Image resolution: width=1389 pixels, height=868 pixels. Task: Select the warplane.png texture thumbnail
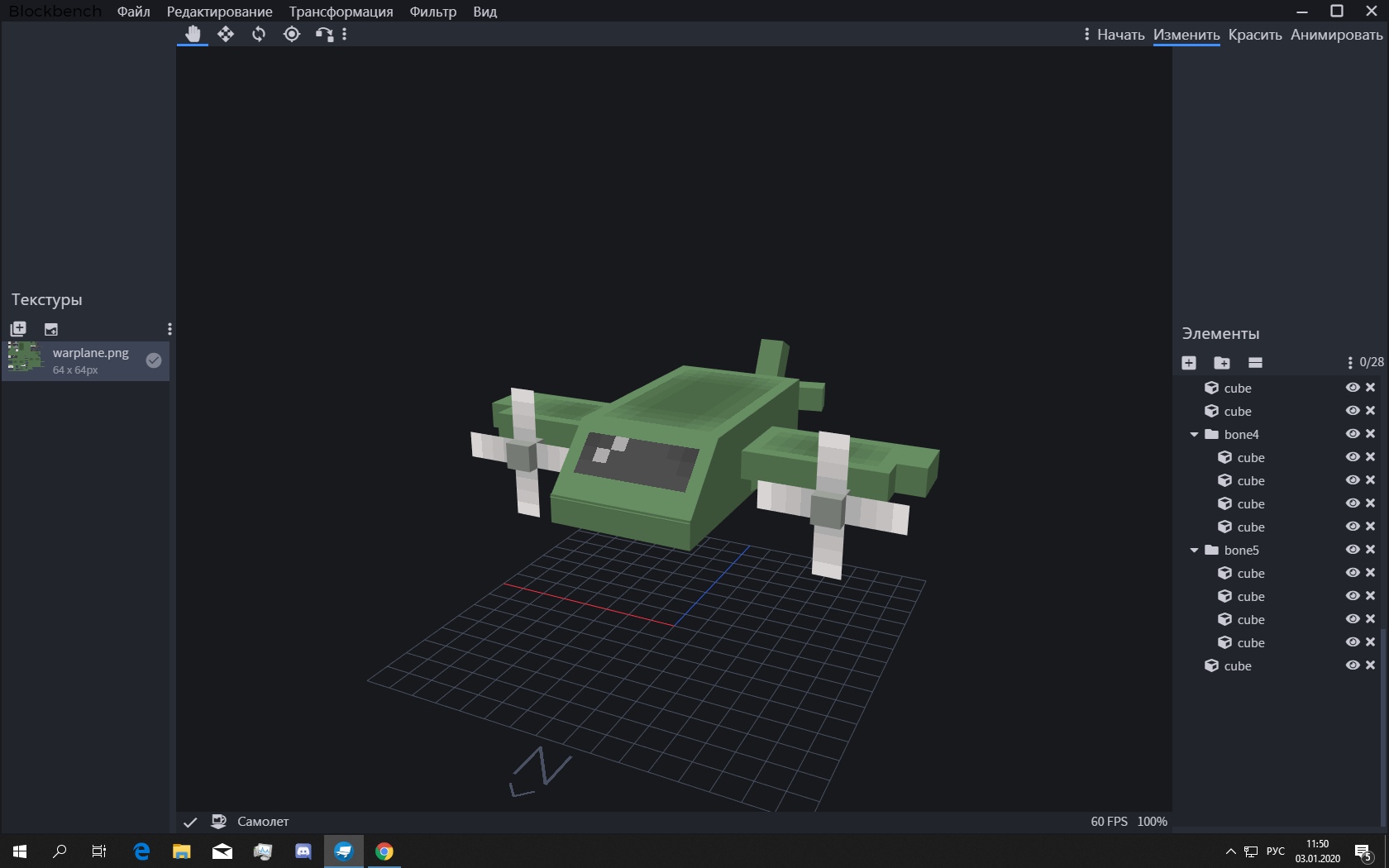[25, 357]
